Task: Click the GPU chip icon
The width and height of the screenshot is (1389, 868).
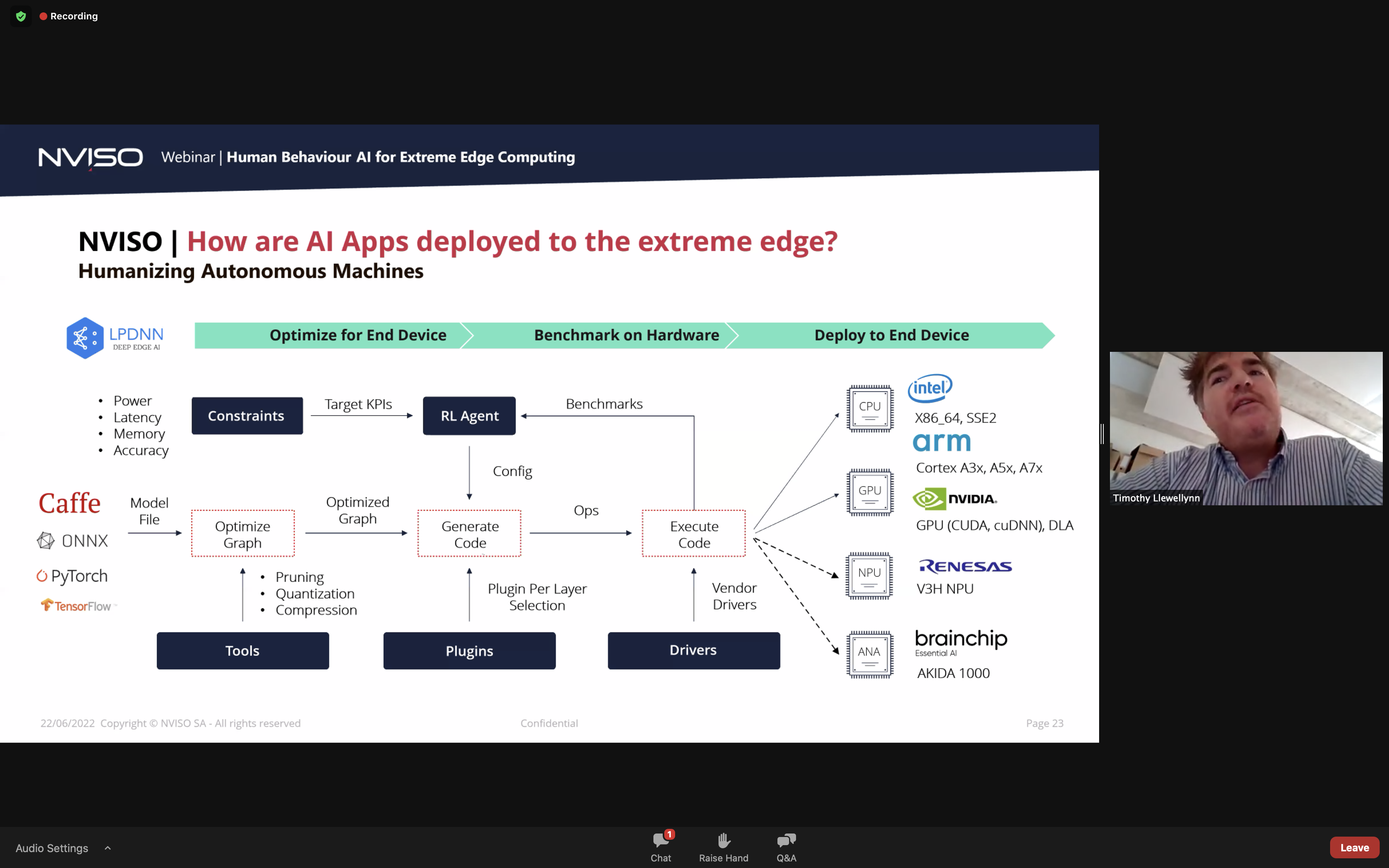Action: [x=870, y=493]
